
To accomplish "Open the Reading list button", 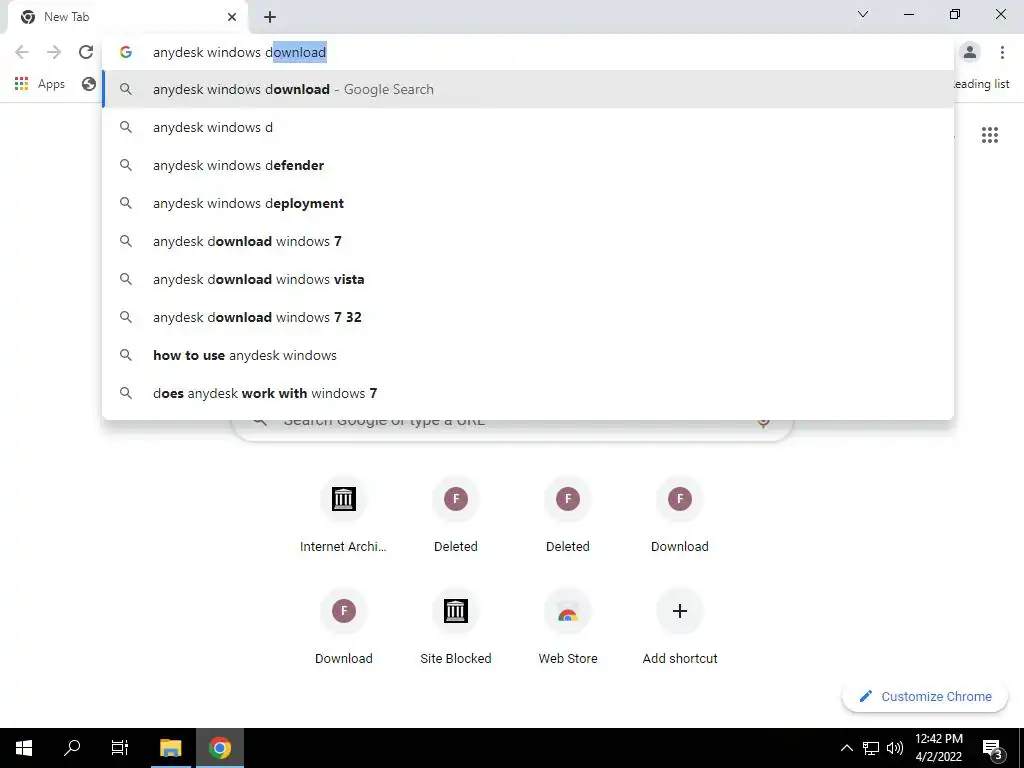I will point(982,84).
